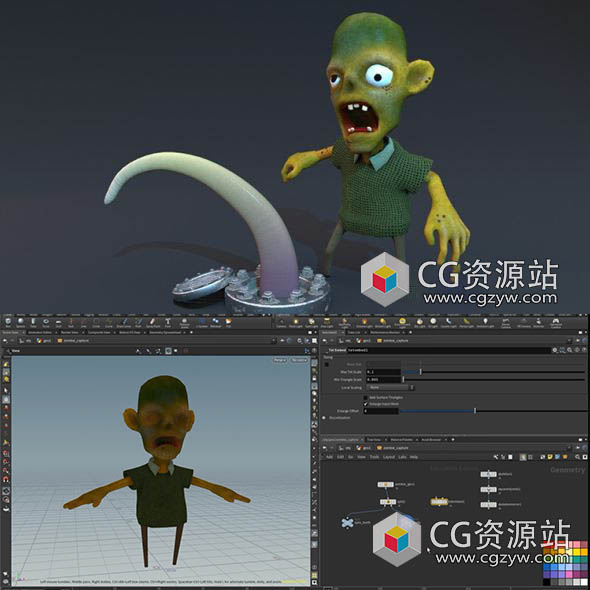Image resolution: width=590 pixels, height=590 pixels.
Task: Select the Font shelf tool
Action: 167,323
